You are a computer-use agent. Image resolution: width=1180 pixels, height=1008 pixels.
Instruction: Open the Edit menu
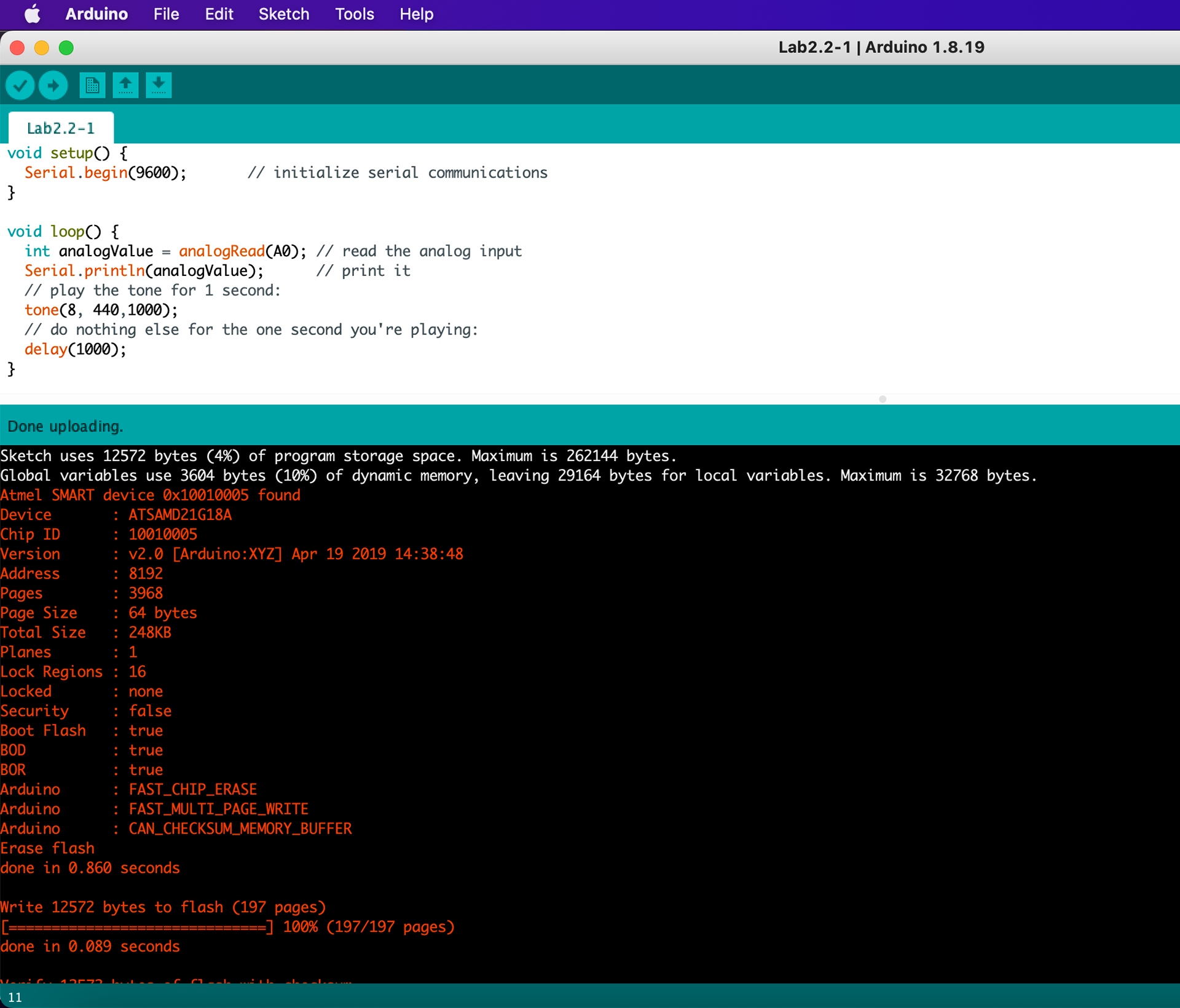pyautogui.click(x=219, y=14)
